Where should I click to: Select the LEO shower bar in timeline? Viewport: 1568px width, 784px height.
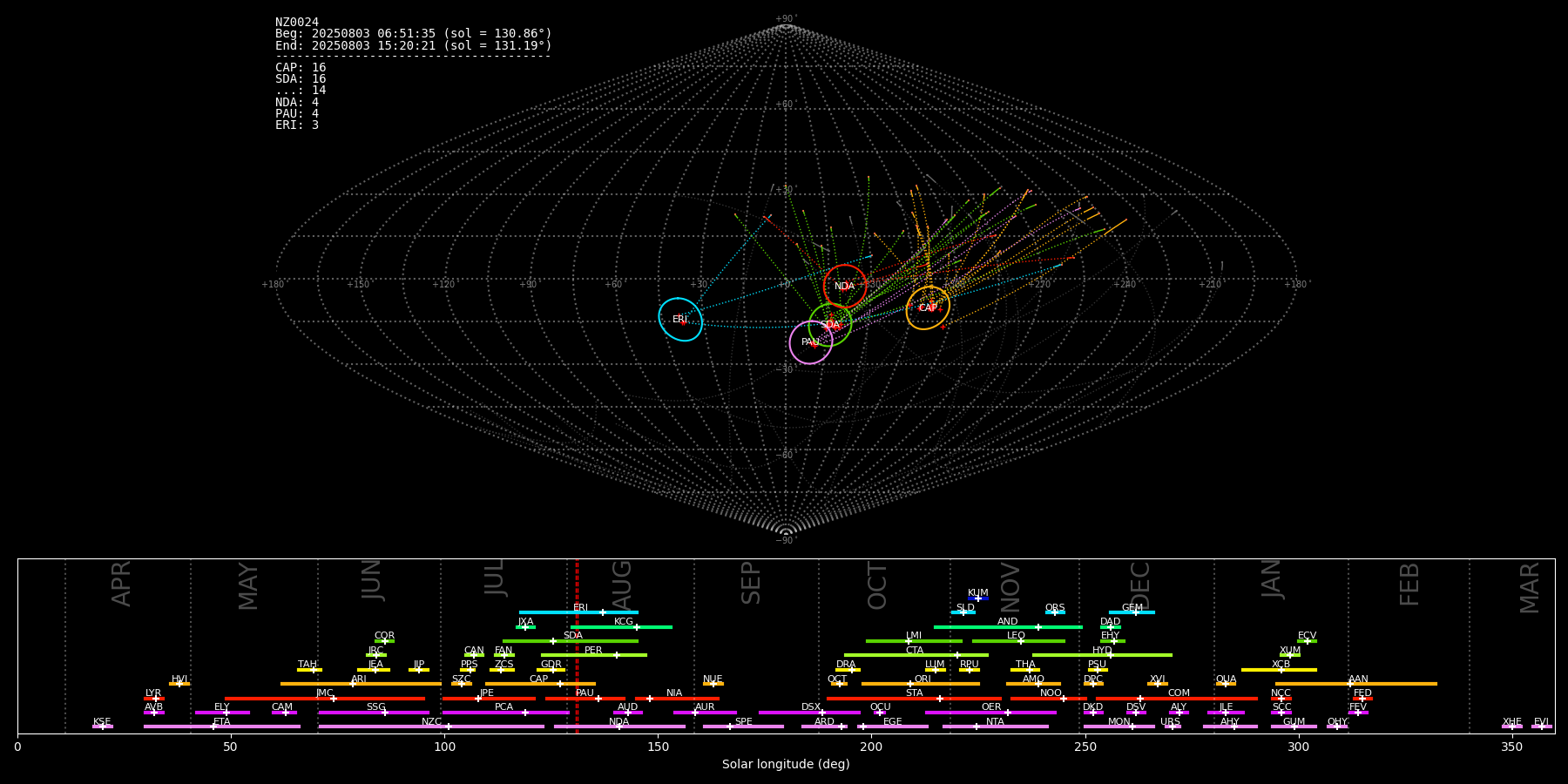pos(1018,641)
